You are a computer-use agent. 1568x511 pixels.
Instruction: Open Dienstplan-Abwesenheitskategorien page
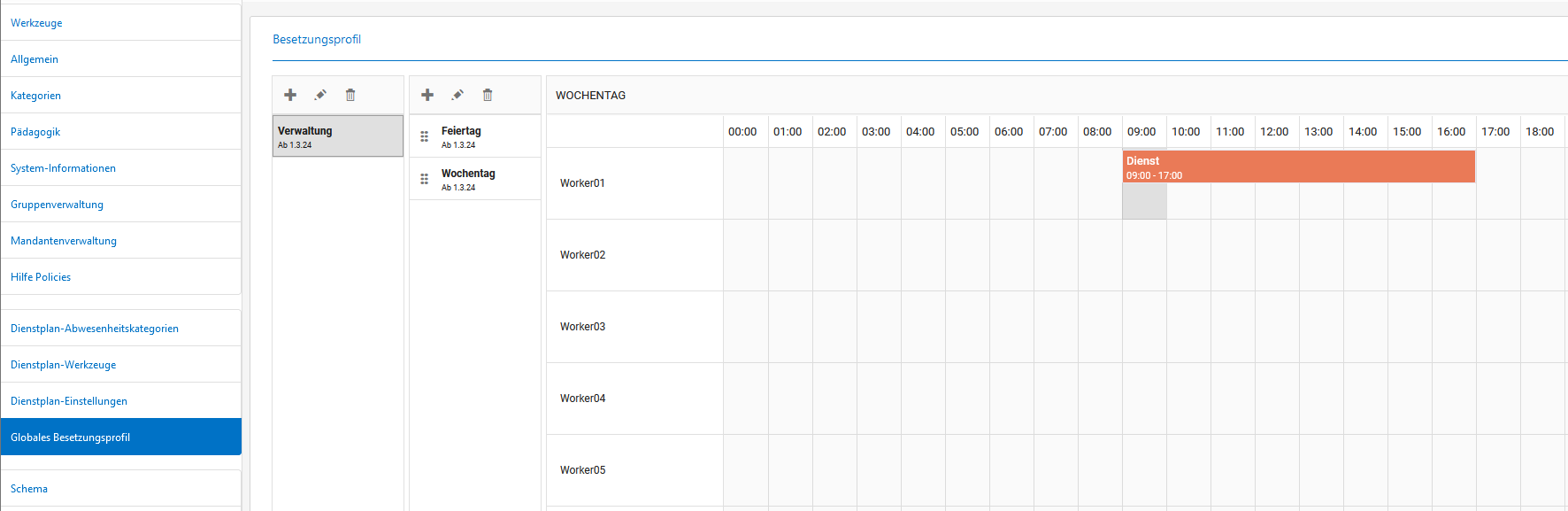point(95,329)
